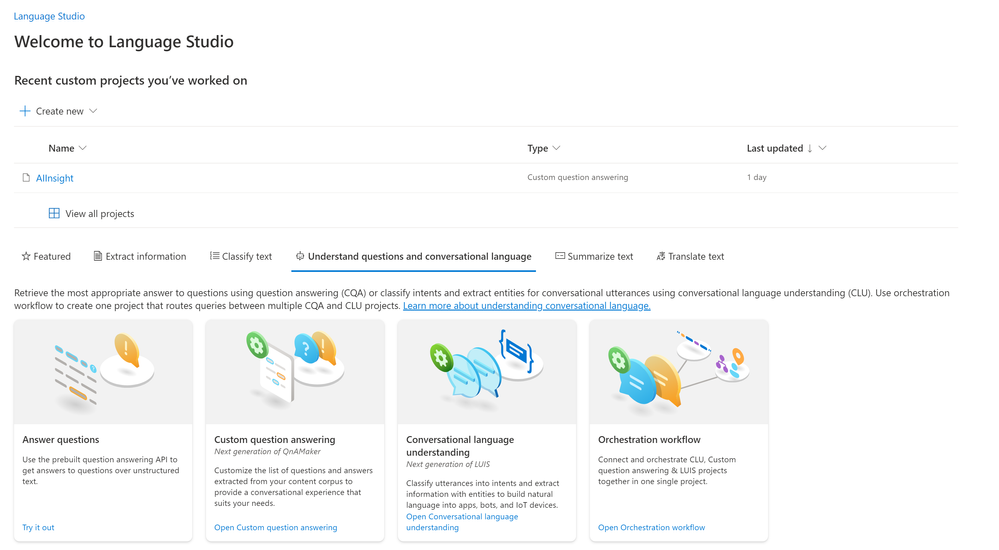Screen dimensions: 999x550
Task: Click the Language Studio breadcrumb link
Action: point(49,16)
